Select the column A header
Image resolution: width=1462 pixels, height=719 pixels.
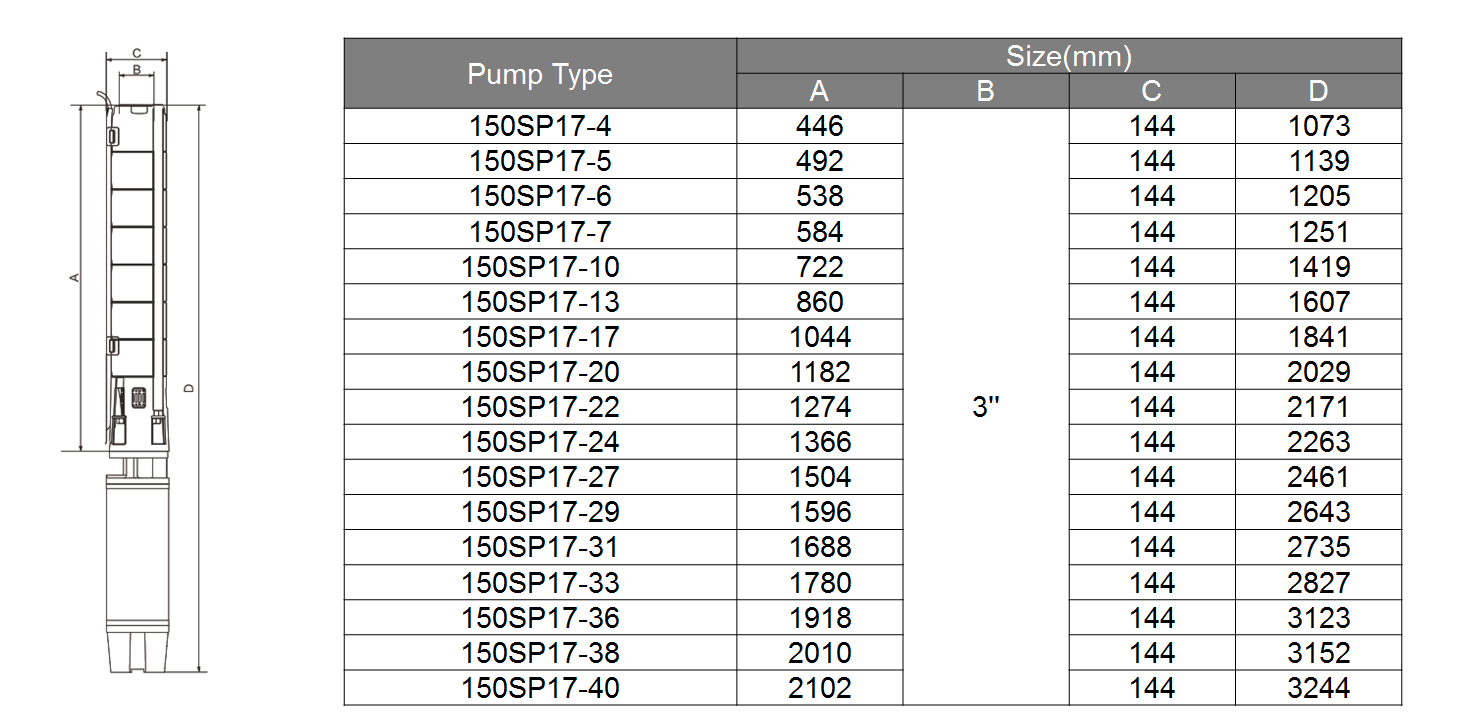tap(819, 91)
